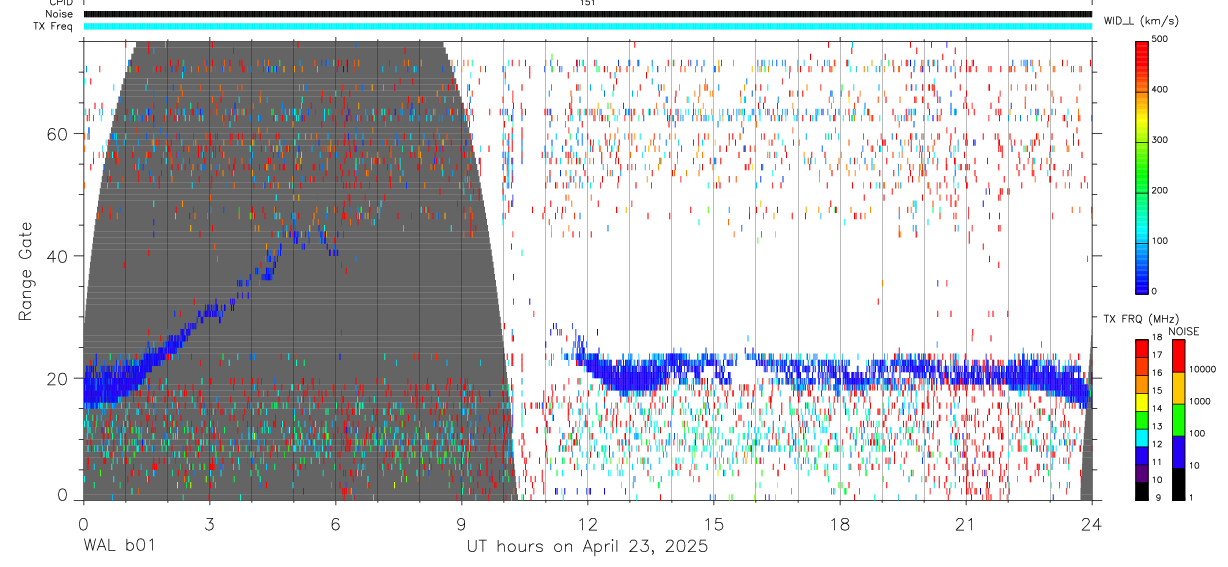Click the "12" tick on UT hours axis
Viewport: 1228px width, 567px height.
[x=587, y=523]
